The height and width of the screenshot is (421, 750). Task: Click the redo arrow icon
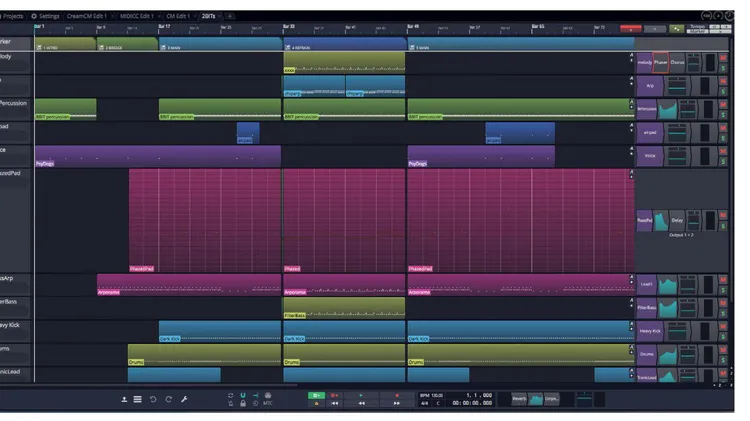click(x=168, y=399)
